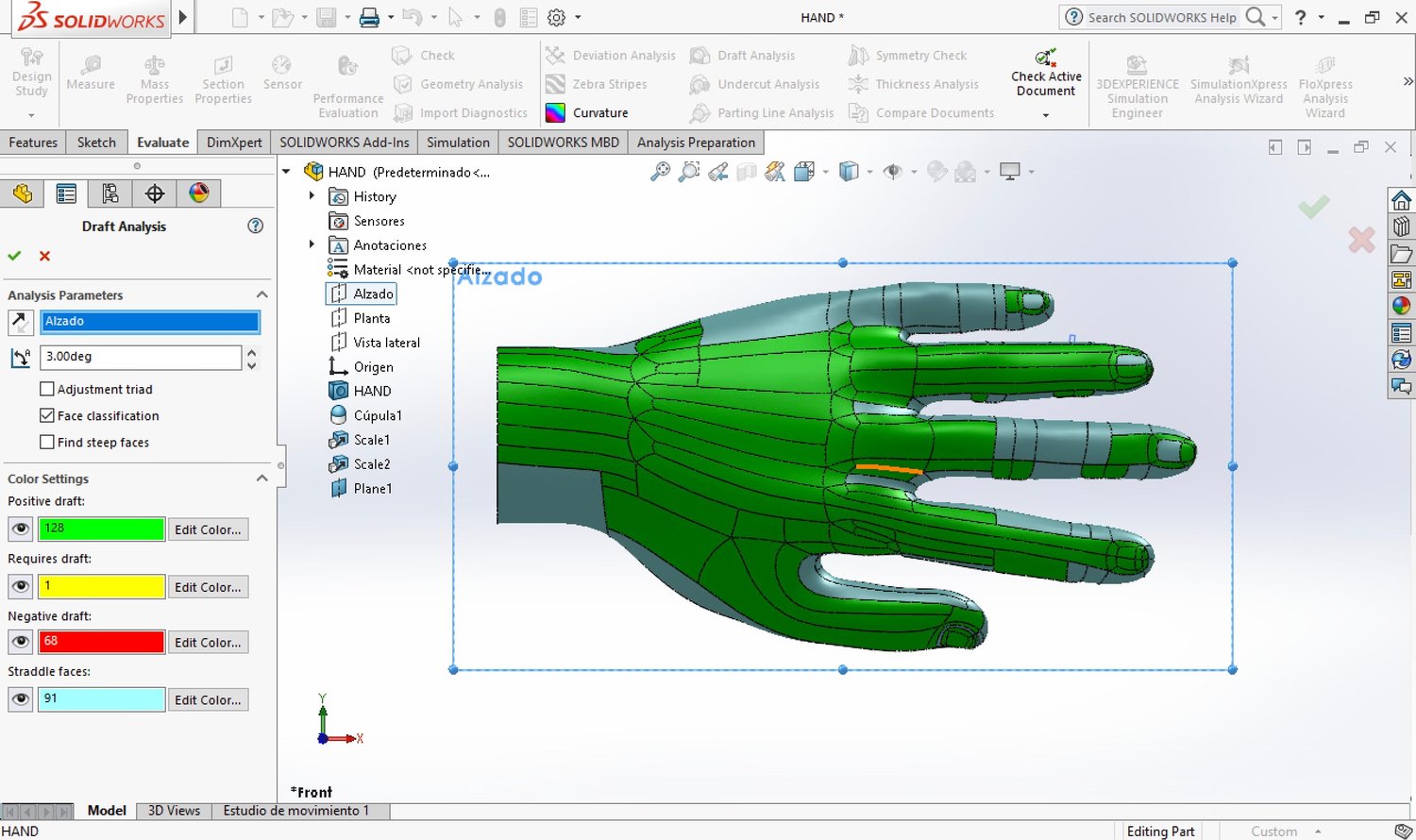
Task: Click the Sensor tool icon
Action: (x=282, y=64)
